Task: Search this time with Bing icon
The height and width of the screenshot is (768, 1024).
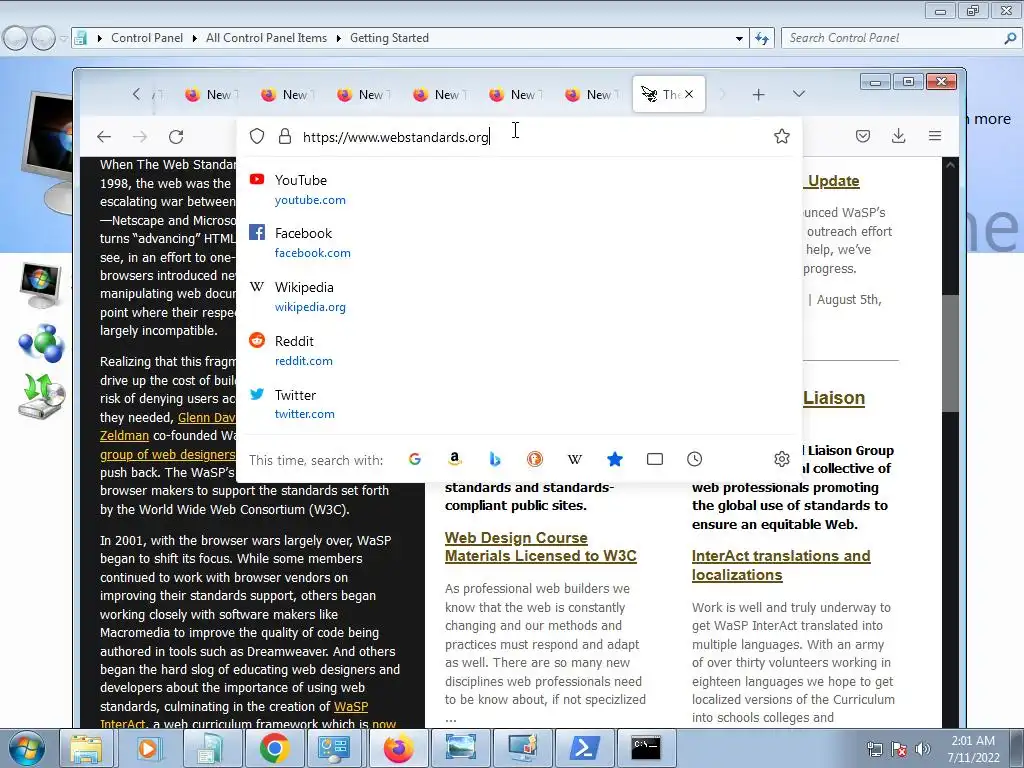Action: [494, 459]
